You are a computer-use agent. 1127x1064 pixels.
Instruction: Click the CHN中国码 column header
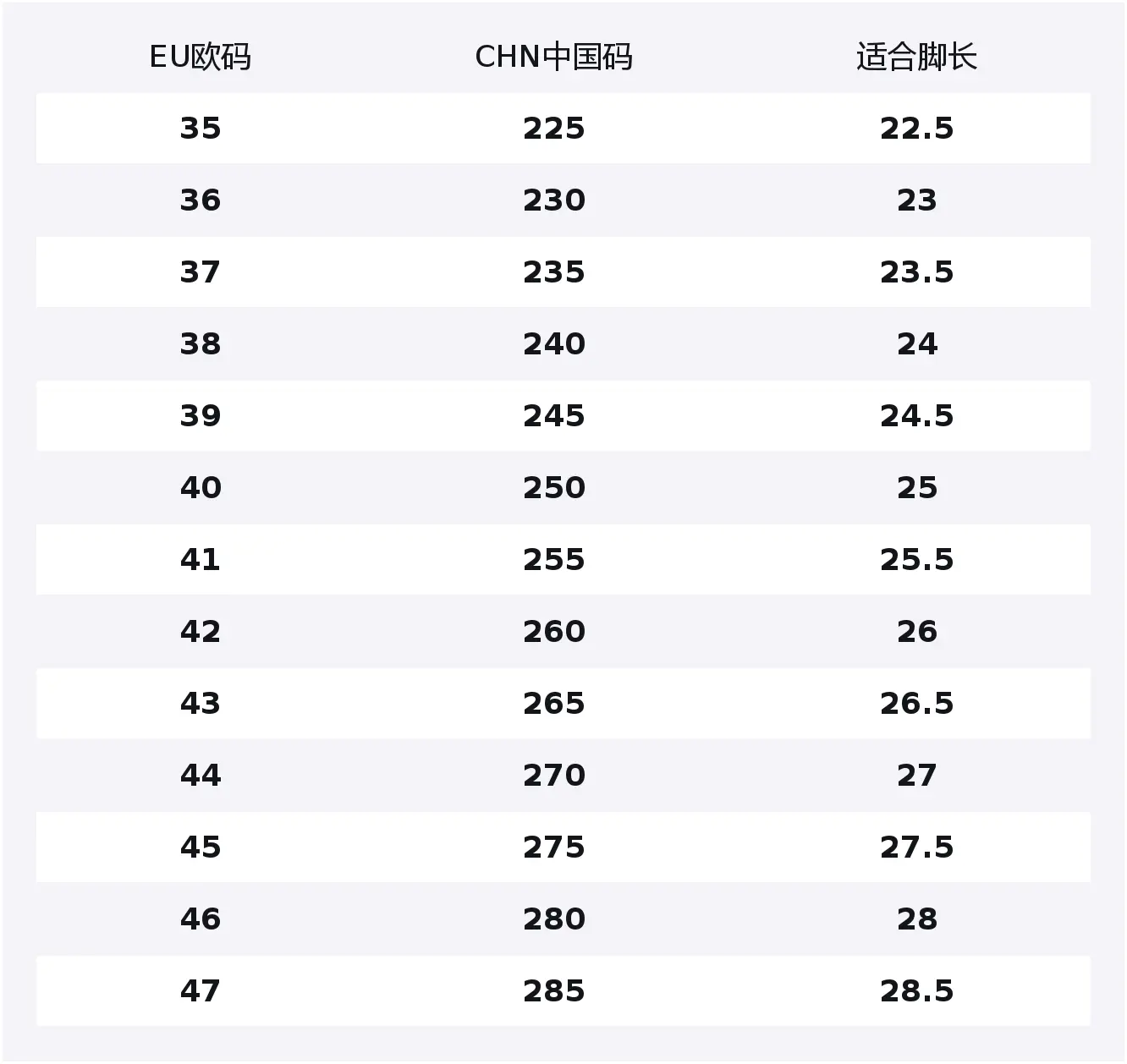553,58
